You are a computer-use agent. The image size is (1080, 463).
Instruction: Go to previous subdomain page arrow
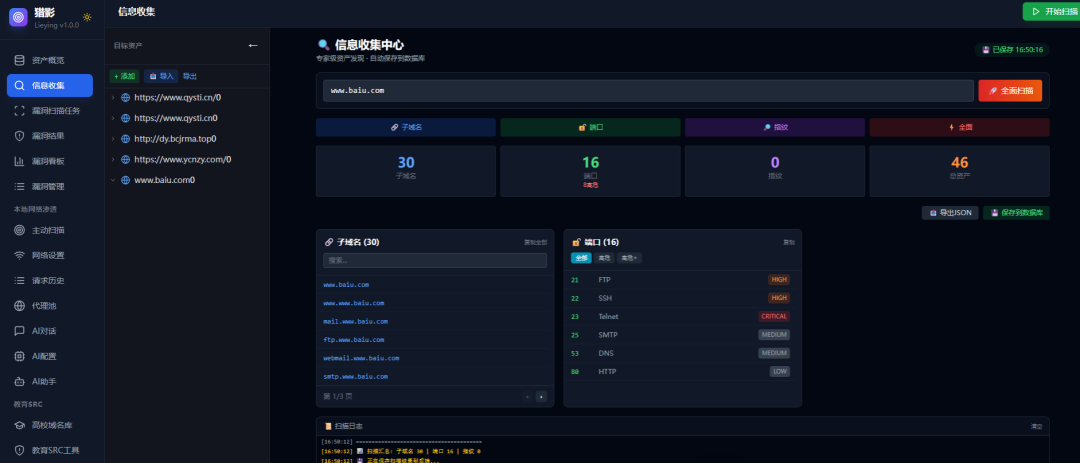527,396
